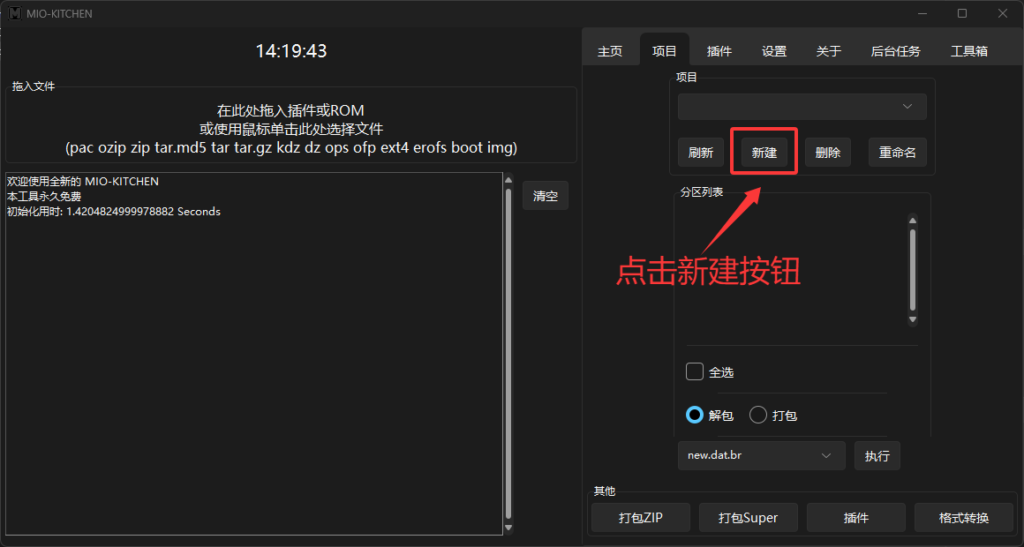Enable the 全选 checkbox
The height and width of the screenshot is (547, 1024).
(695, 372)
